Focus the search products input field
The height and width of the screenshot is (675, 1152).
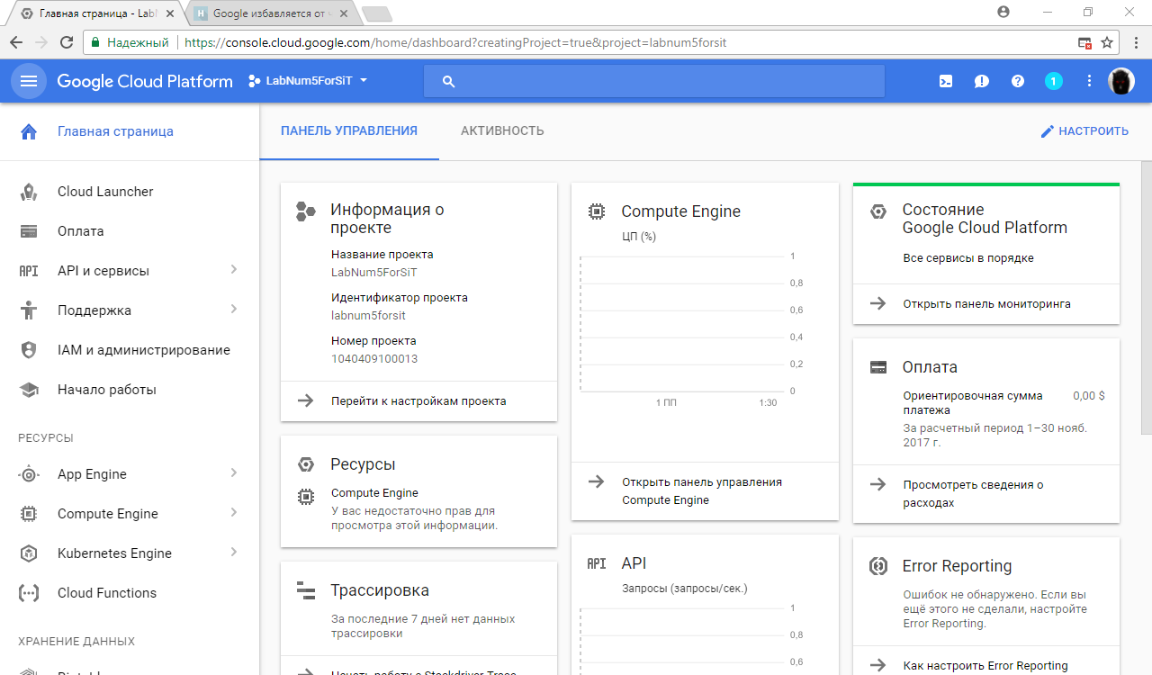(x=654, y=82)
